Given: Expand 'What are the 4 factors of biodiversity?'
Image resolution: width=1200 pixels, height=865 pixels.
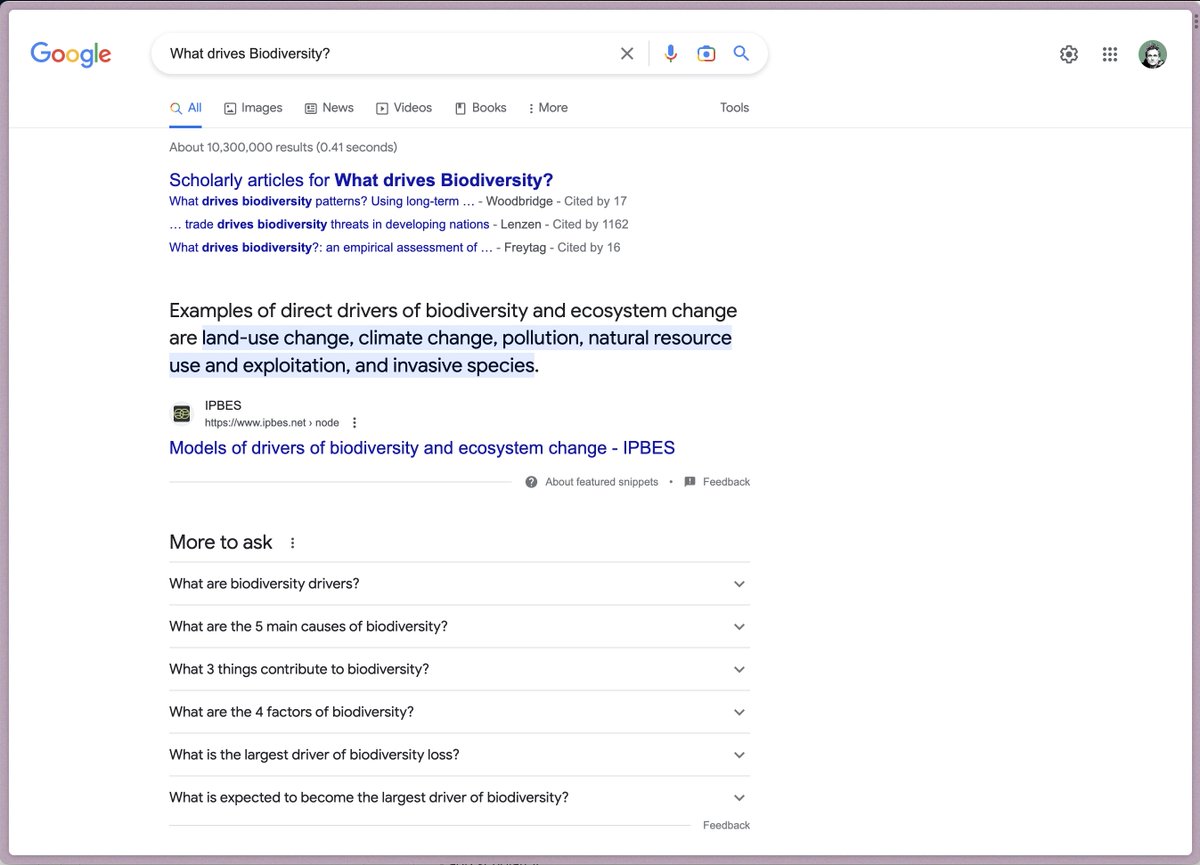Looking at the screenshot, I should (x=459, y=712).
